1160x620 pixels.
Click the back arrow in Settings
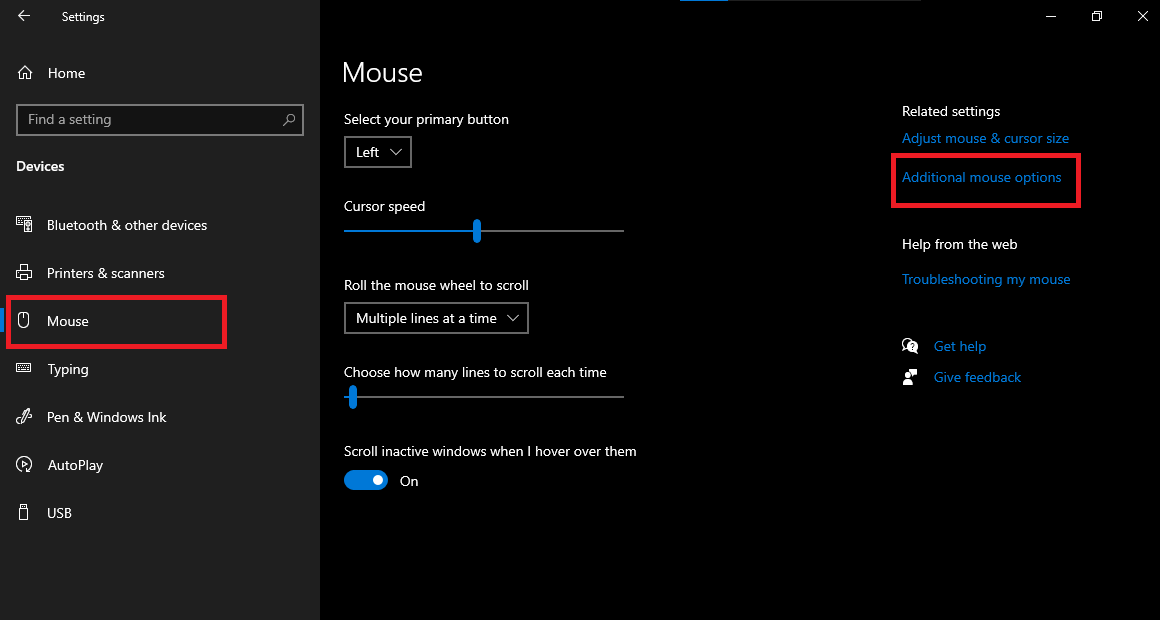pyautogui.click(x=24, y=17)
